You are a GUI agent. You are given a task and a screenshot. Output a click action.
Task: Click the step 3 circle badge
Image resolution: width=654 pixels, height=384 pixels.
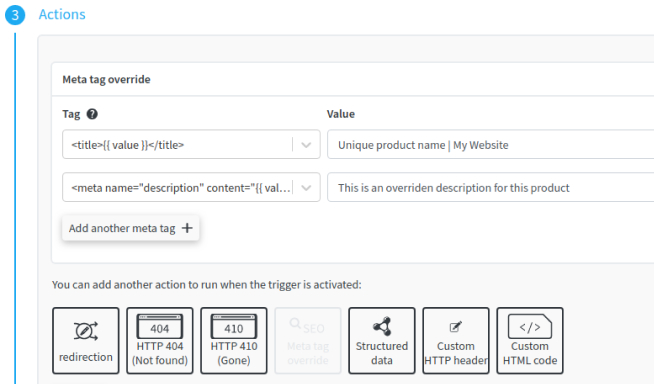tap(15, 15)
